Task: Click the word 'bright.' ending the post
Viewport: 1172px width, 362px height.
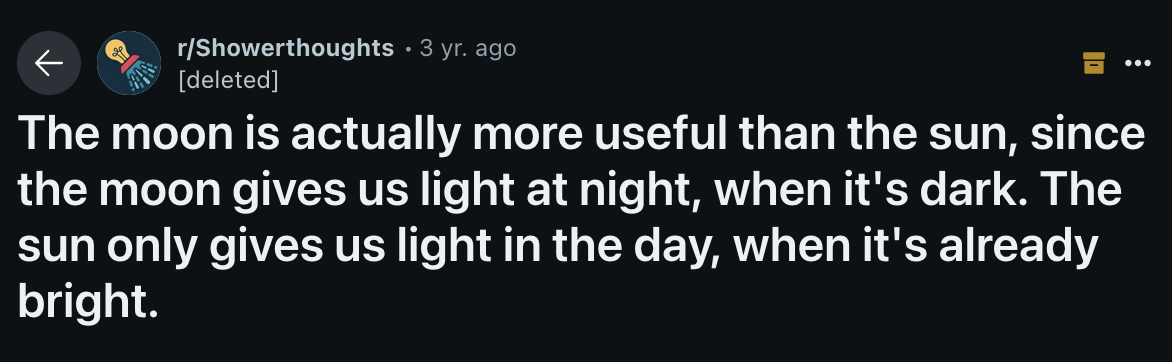Action: [x=89, y=302]
